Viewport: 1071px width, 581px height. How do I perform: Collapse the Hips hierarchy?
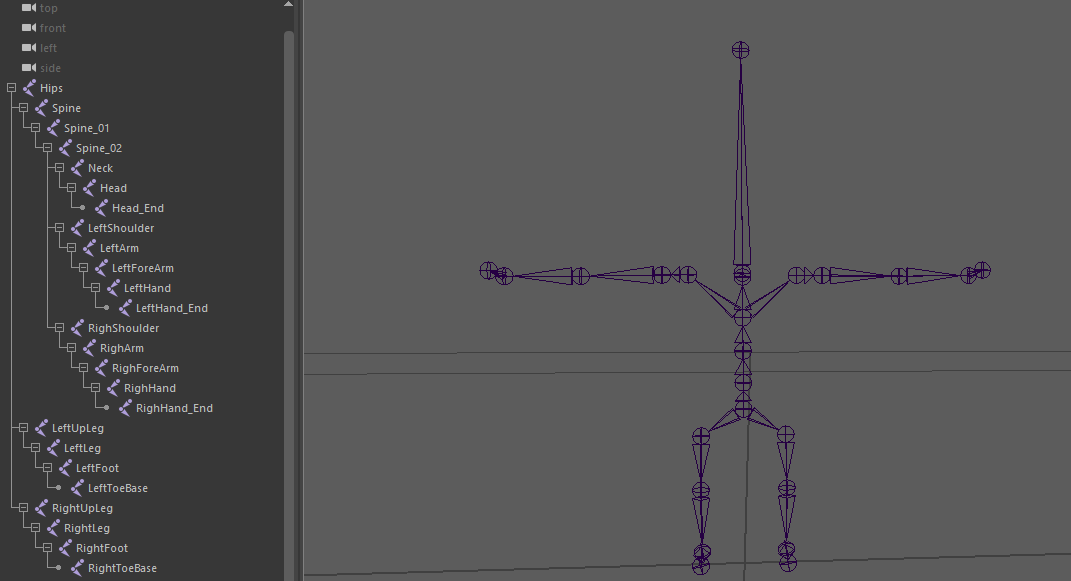12,87
